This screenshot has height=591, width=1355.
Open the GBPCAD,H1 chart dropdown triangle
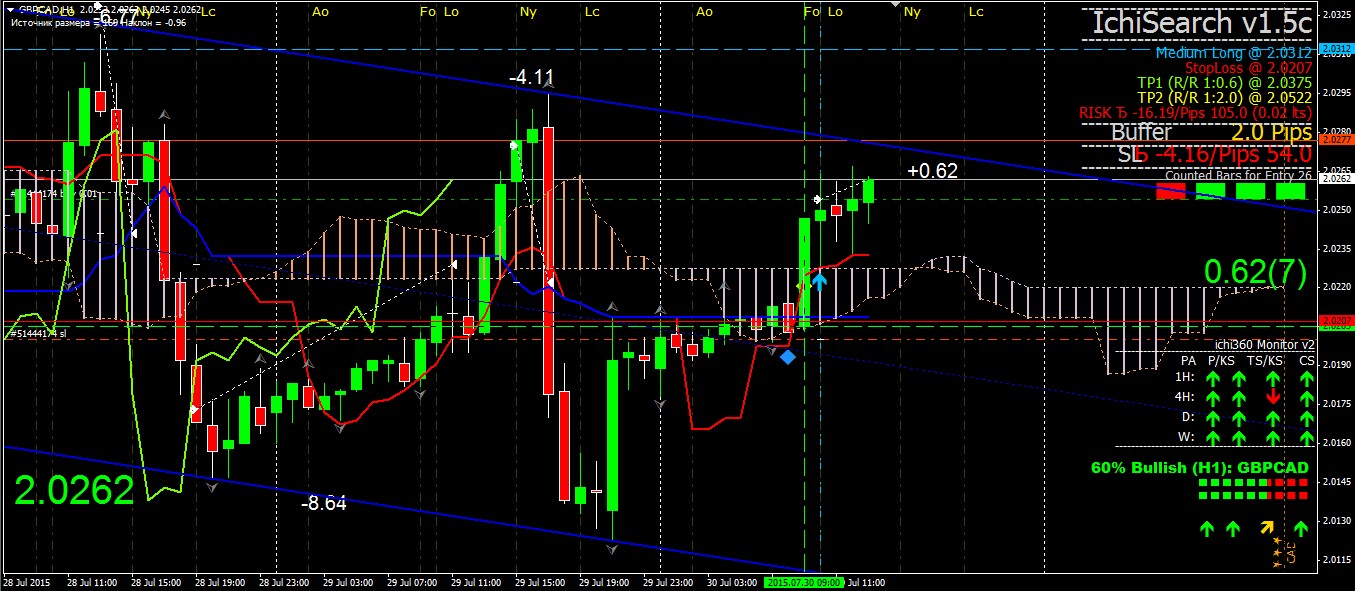[x=10, y=8]
